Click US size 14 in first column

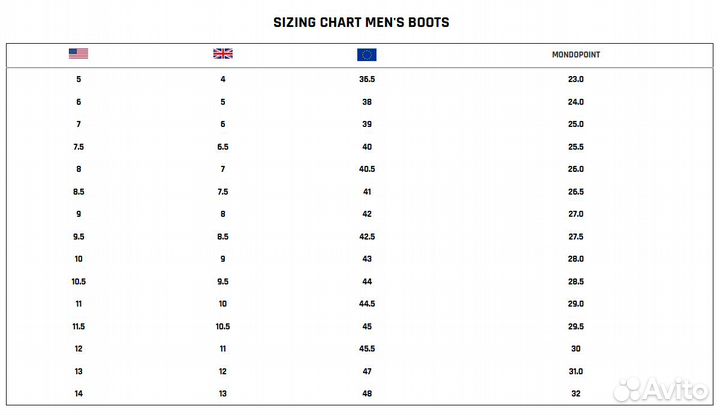(x=78, y=394)
